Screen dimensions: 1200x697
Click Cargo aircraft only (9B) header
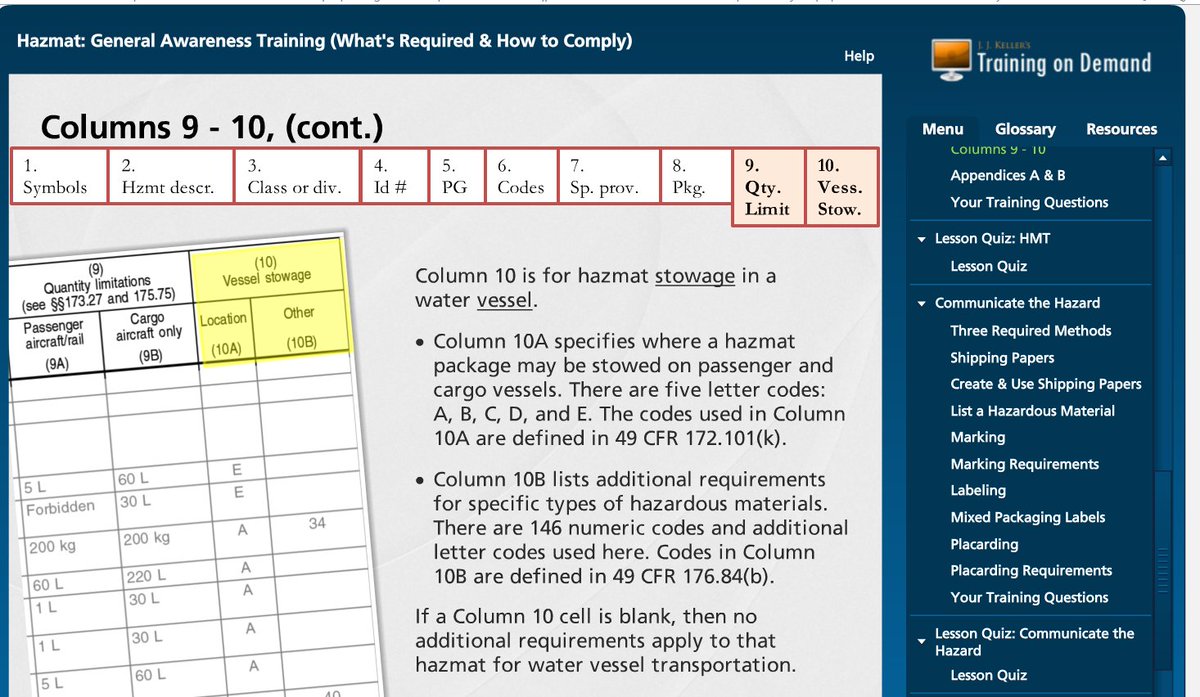[x=149, y=336]
